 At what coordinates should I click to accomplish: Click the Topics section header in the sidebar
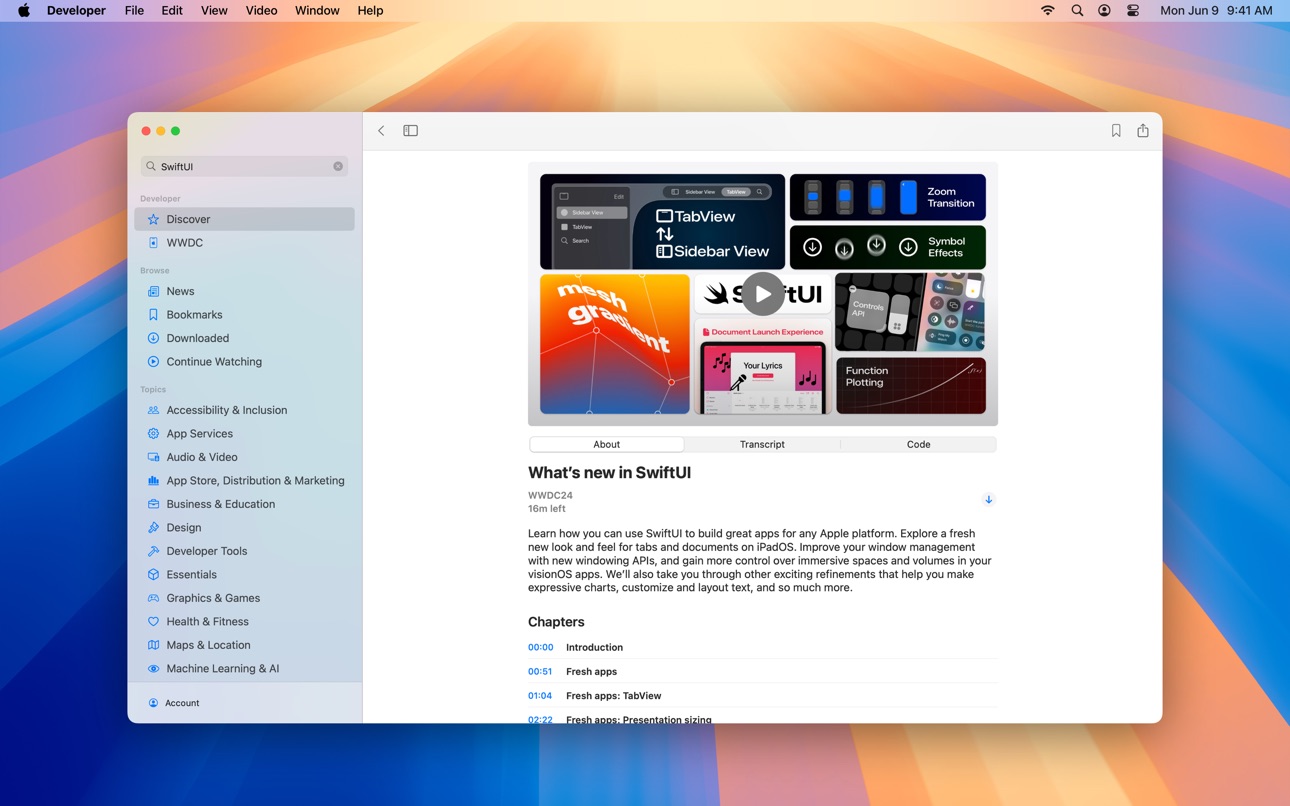(x=153, y=389)
